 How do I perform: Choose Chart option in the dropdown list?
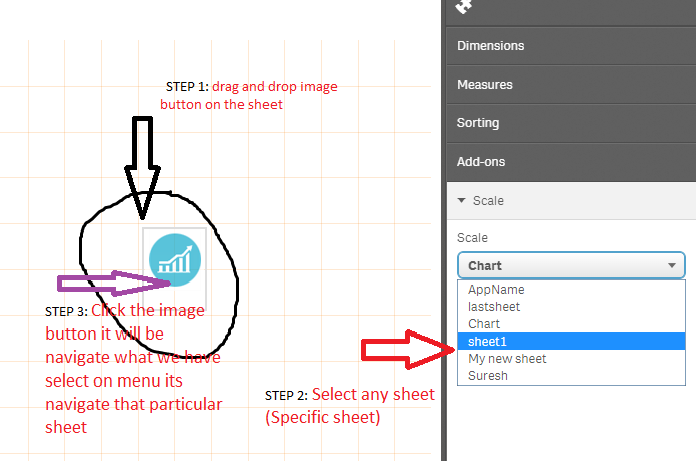pyautogui.click(x=571, y=324)
